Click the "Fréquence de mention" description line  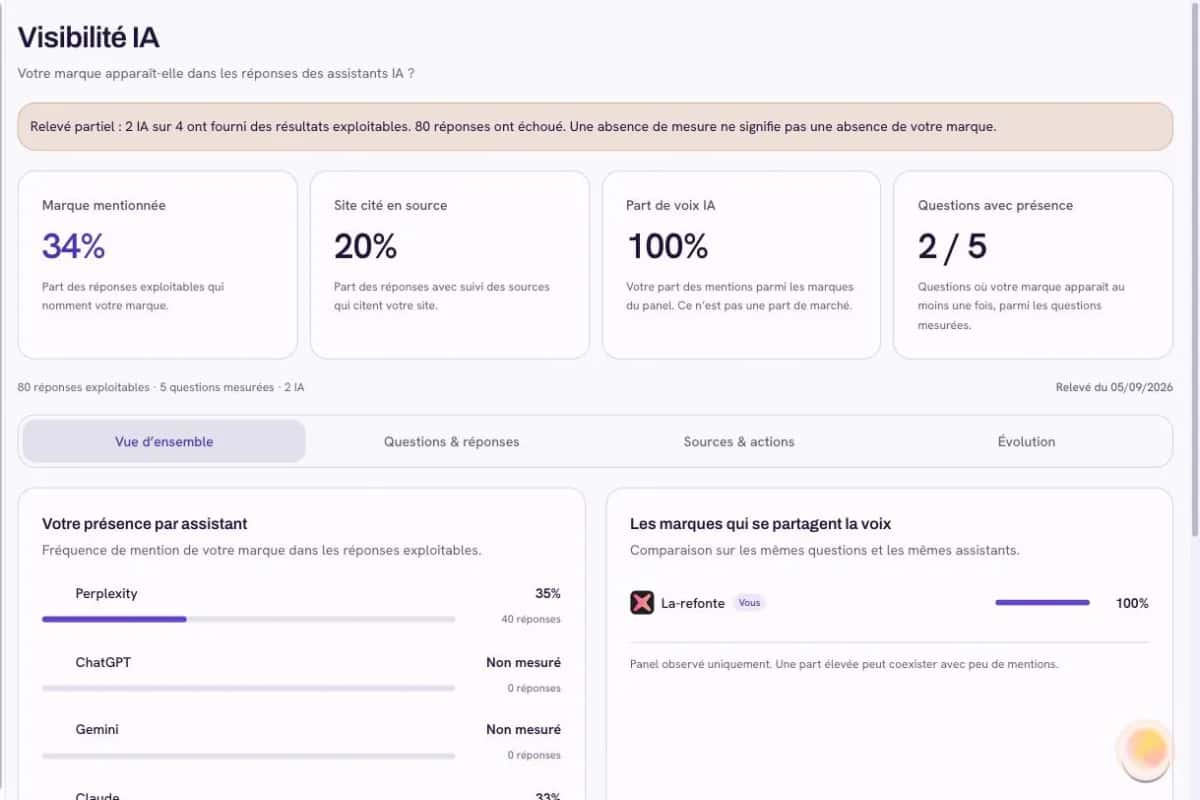(x=262, y=550)
